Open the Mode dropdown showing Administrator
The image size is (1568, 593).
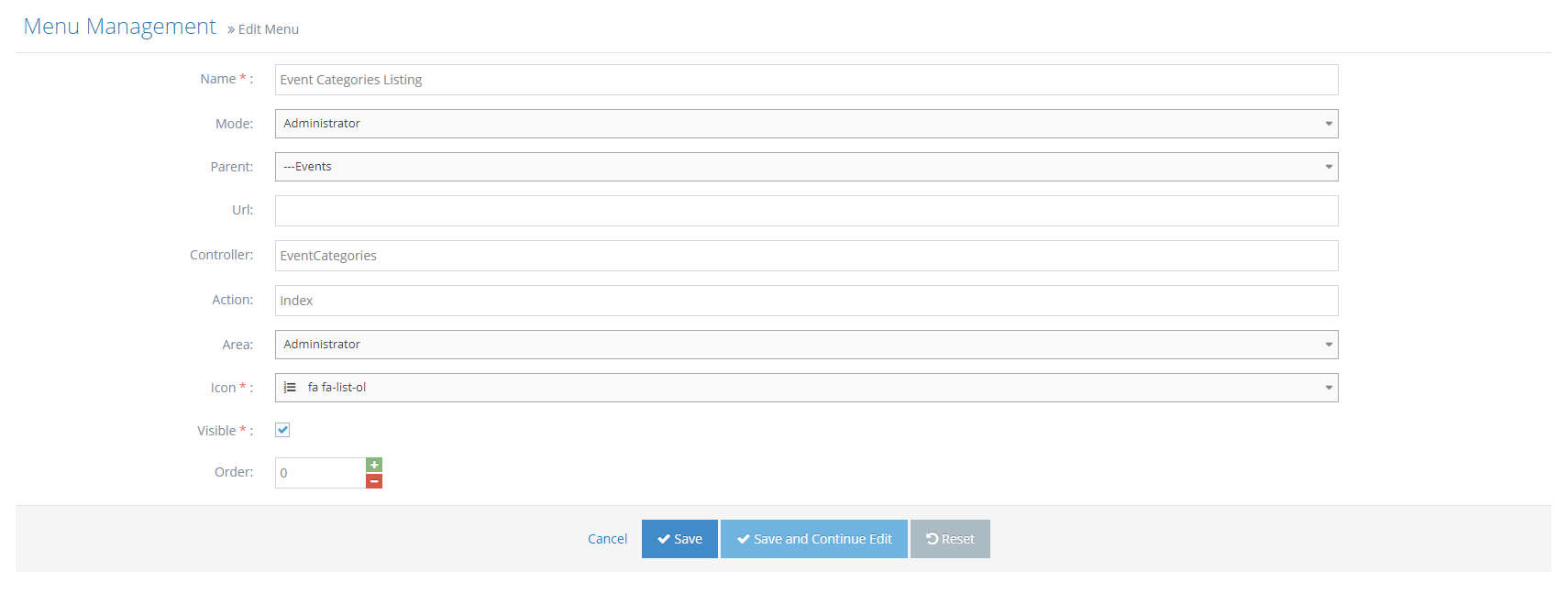[x=1328, y=123]
